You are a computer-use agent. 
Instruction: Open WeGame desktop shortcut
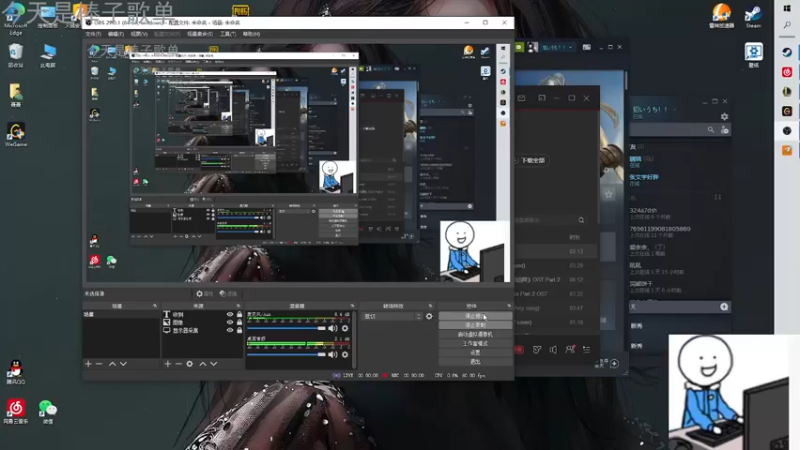[x=16, y=135]
